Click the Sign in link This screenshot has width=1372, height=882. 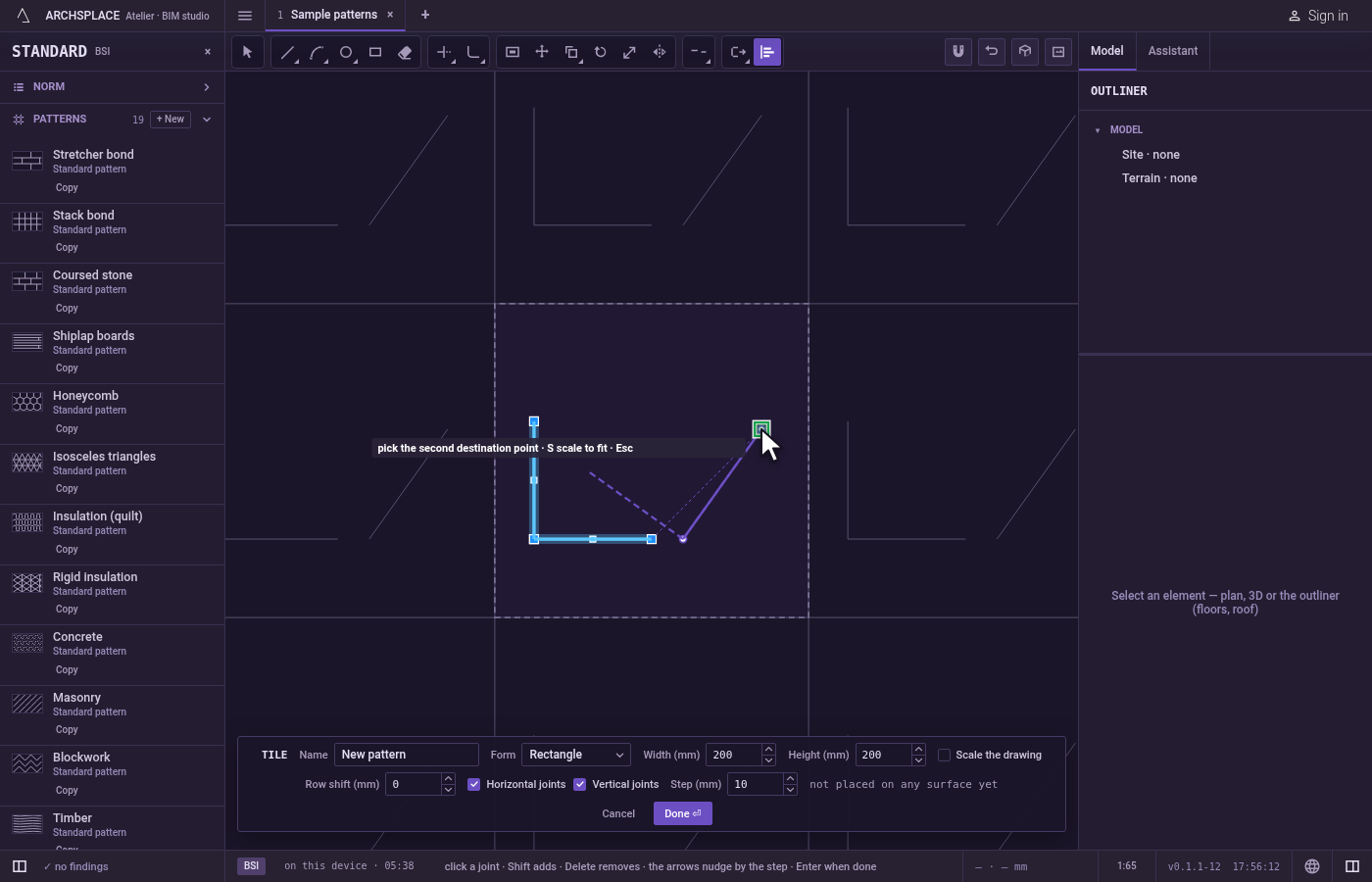1318,16
